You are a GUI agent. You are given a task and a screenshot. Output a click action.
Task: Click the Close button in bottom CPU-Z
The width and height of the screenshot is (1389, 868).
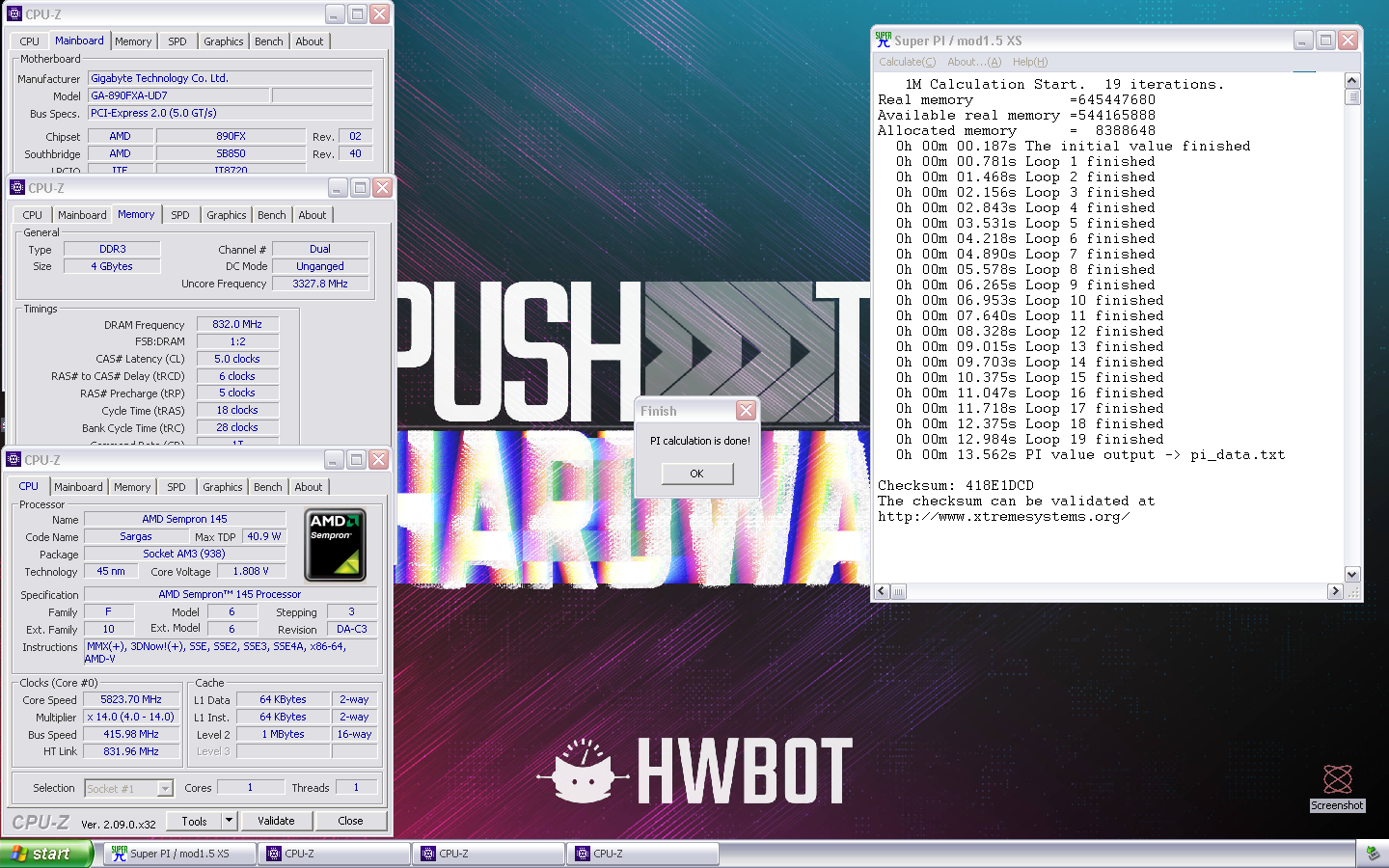(350, 821)
